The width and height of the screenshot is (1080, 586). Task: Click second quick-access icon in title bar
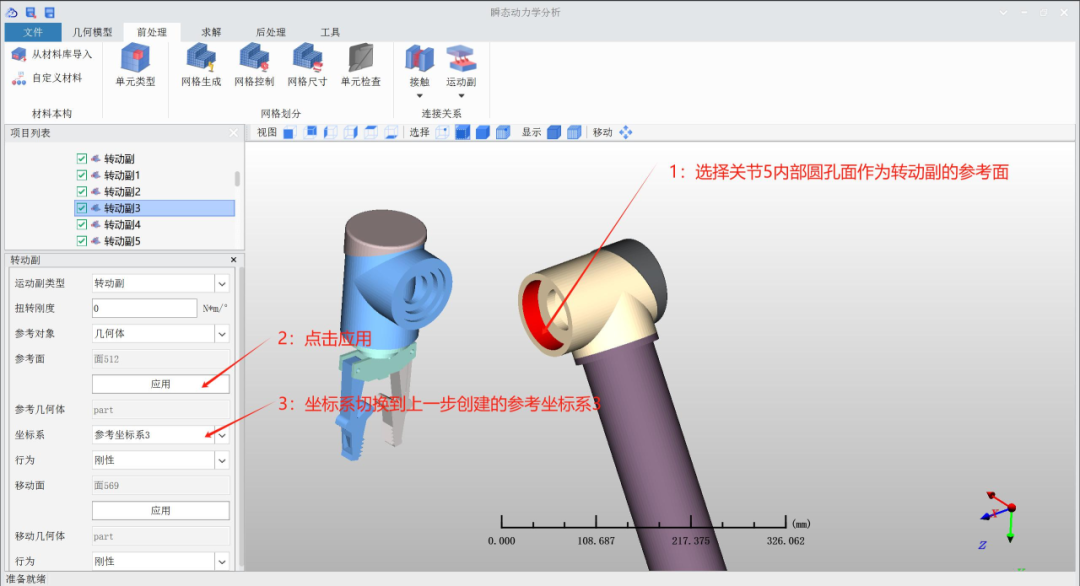(x=30, y=12)
